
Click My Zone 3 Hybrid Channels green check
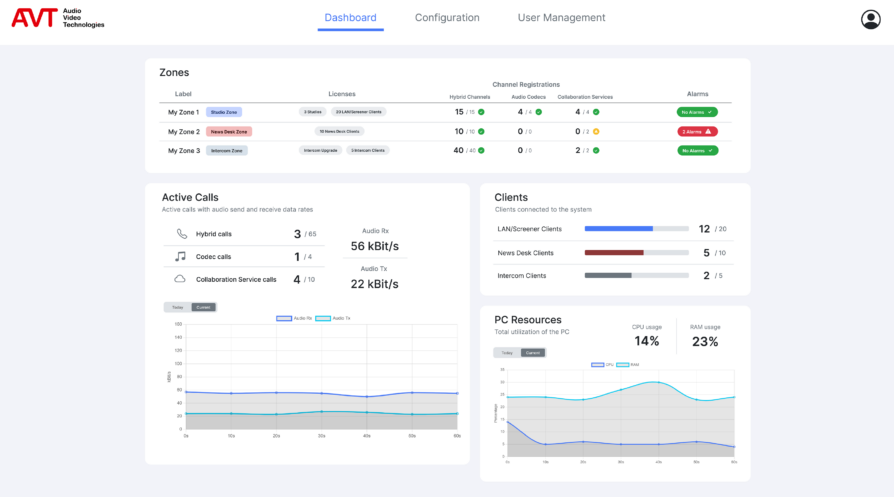[481, 150]
